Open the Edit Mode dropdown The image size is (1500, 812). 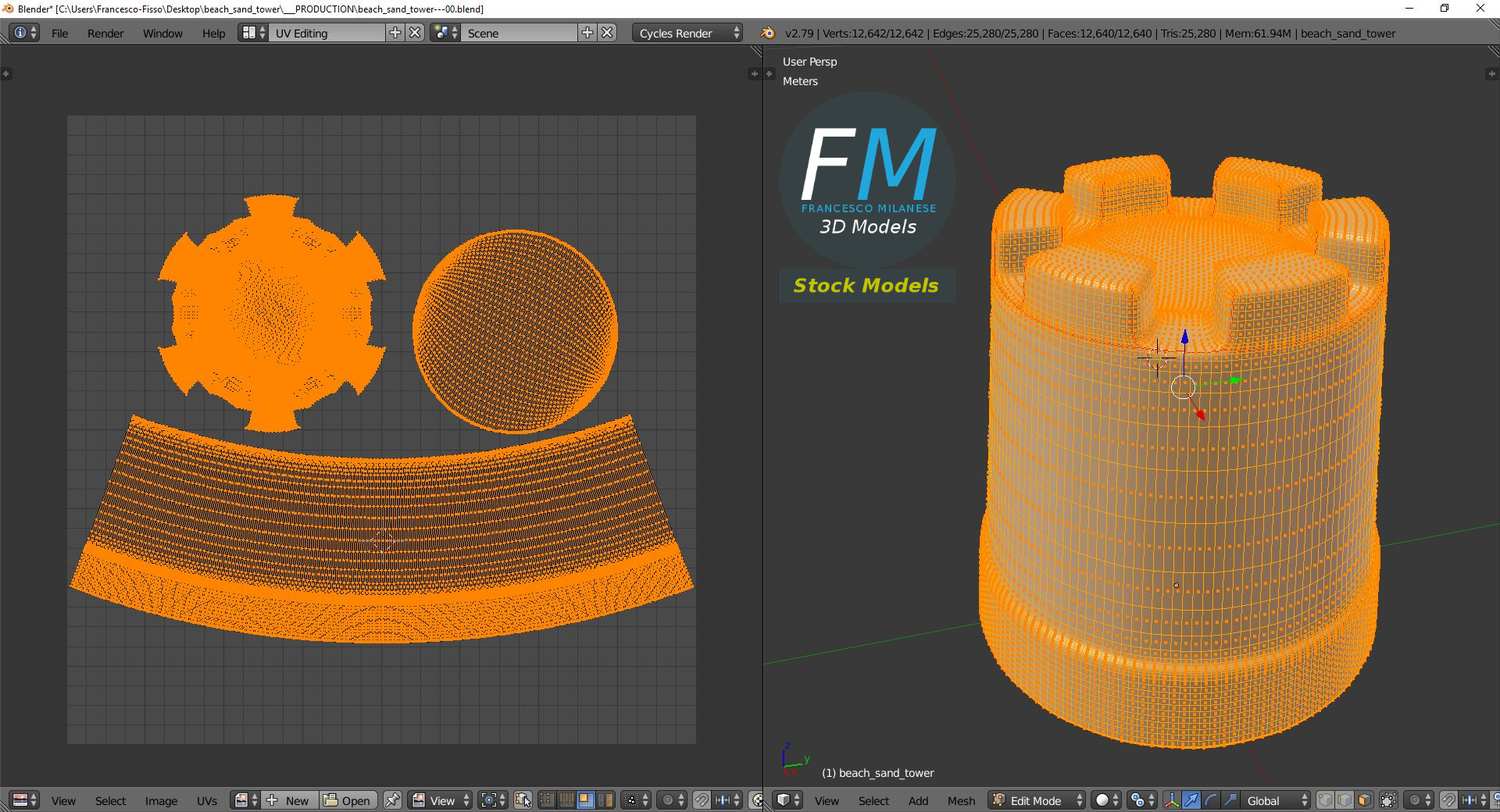click(1037, 800)
